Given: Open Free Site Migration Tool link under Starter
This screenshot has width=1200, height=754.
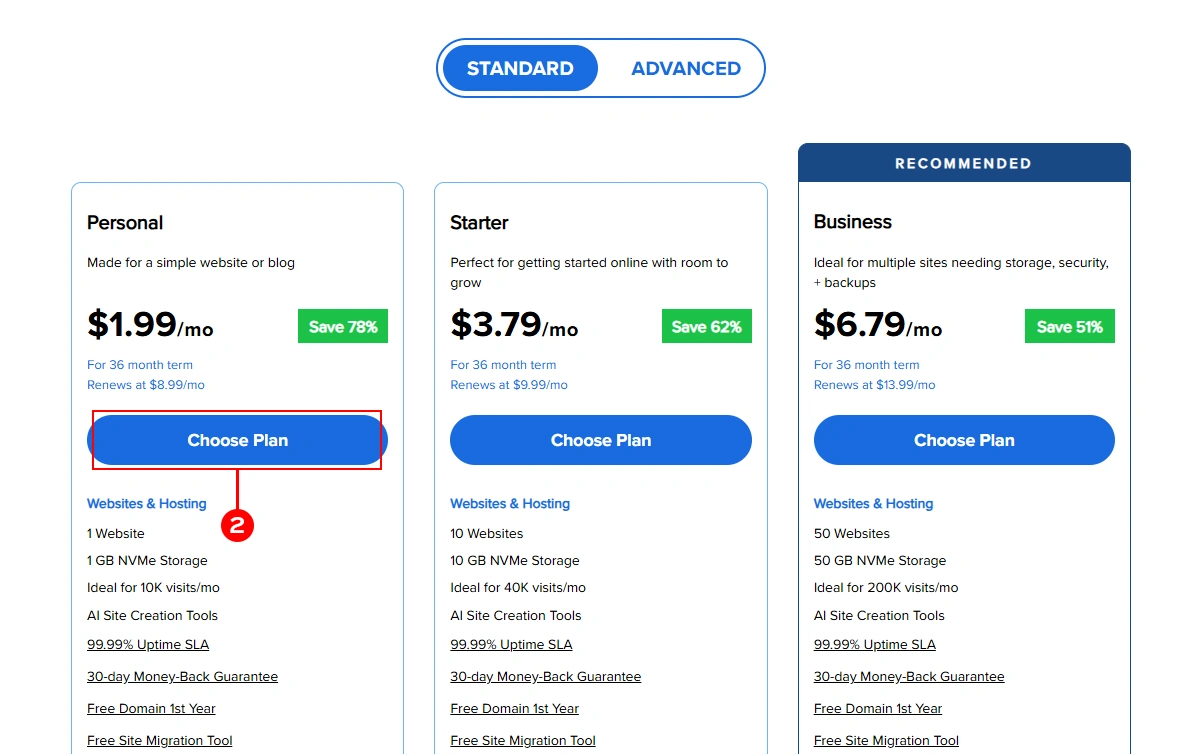Looking at the screenshot, I should click(x=522, y=740).
